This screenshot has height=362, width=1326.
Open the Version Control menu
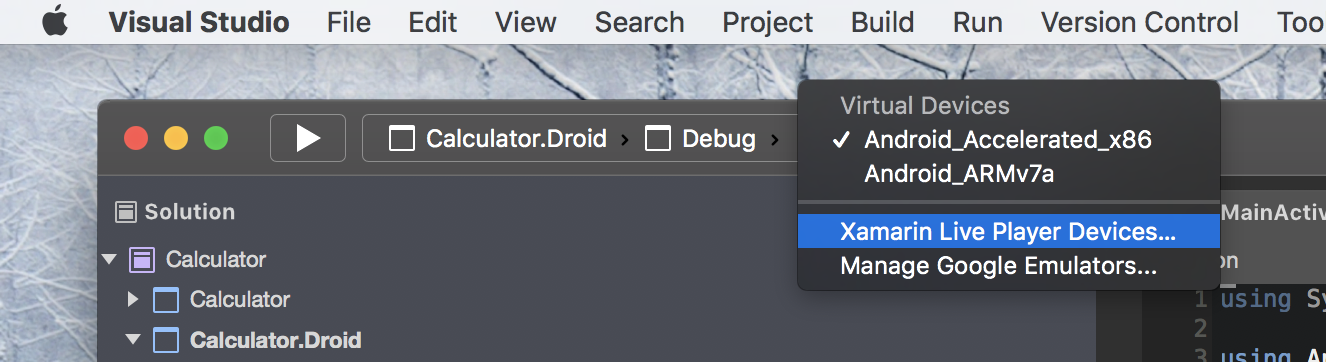(x=1139, y=22)
